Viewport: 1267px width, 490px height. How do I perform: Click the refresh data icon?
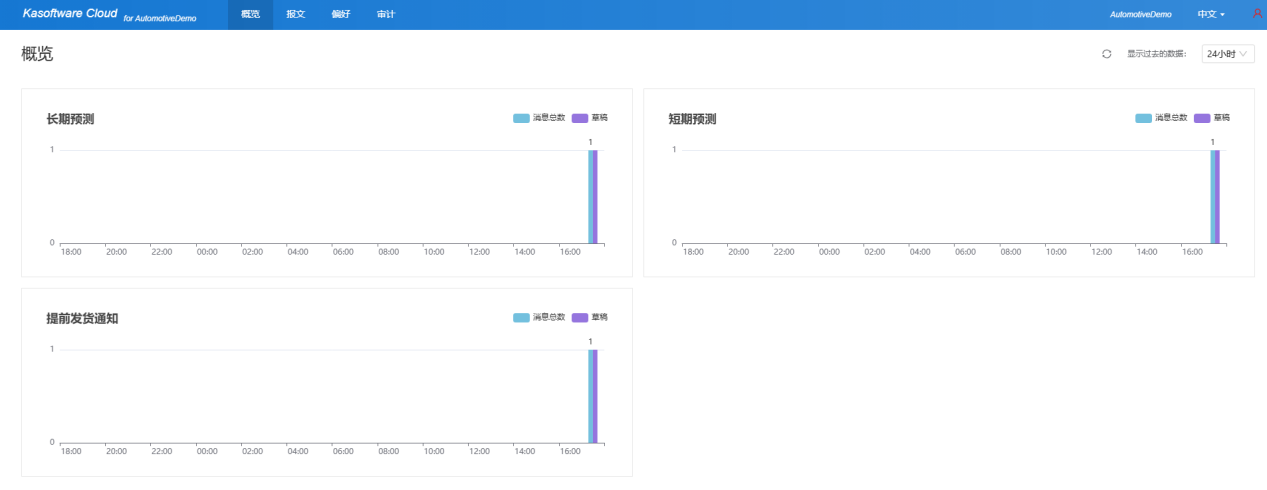tap(1106, 54)
